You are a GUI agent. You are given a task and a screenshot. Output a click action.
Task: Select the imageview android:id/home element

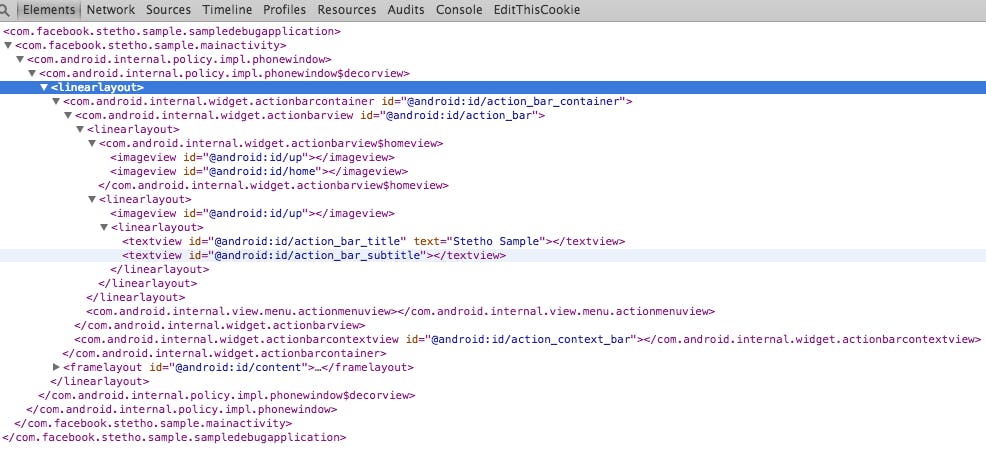(259, 172)
